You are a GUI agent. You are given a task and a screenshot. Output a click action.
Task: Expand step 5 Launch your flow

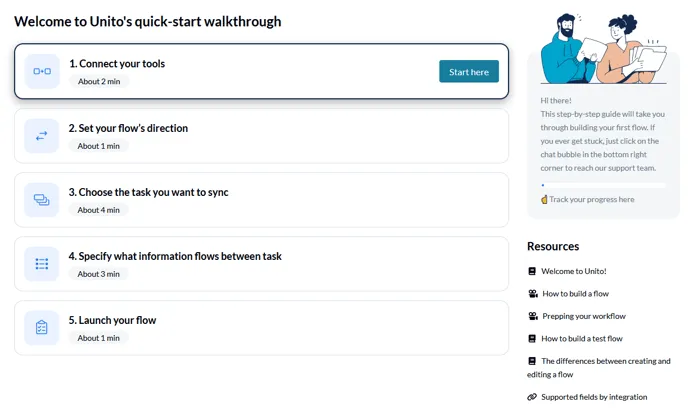(260, 328)
